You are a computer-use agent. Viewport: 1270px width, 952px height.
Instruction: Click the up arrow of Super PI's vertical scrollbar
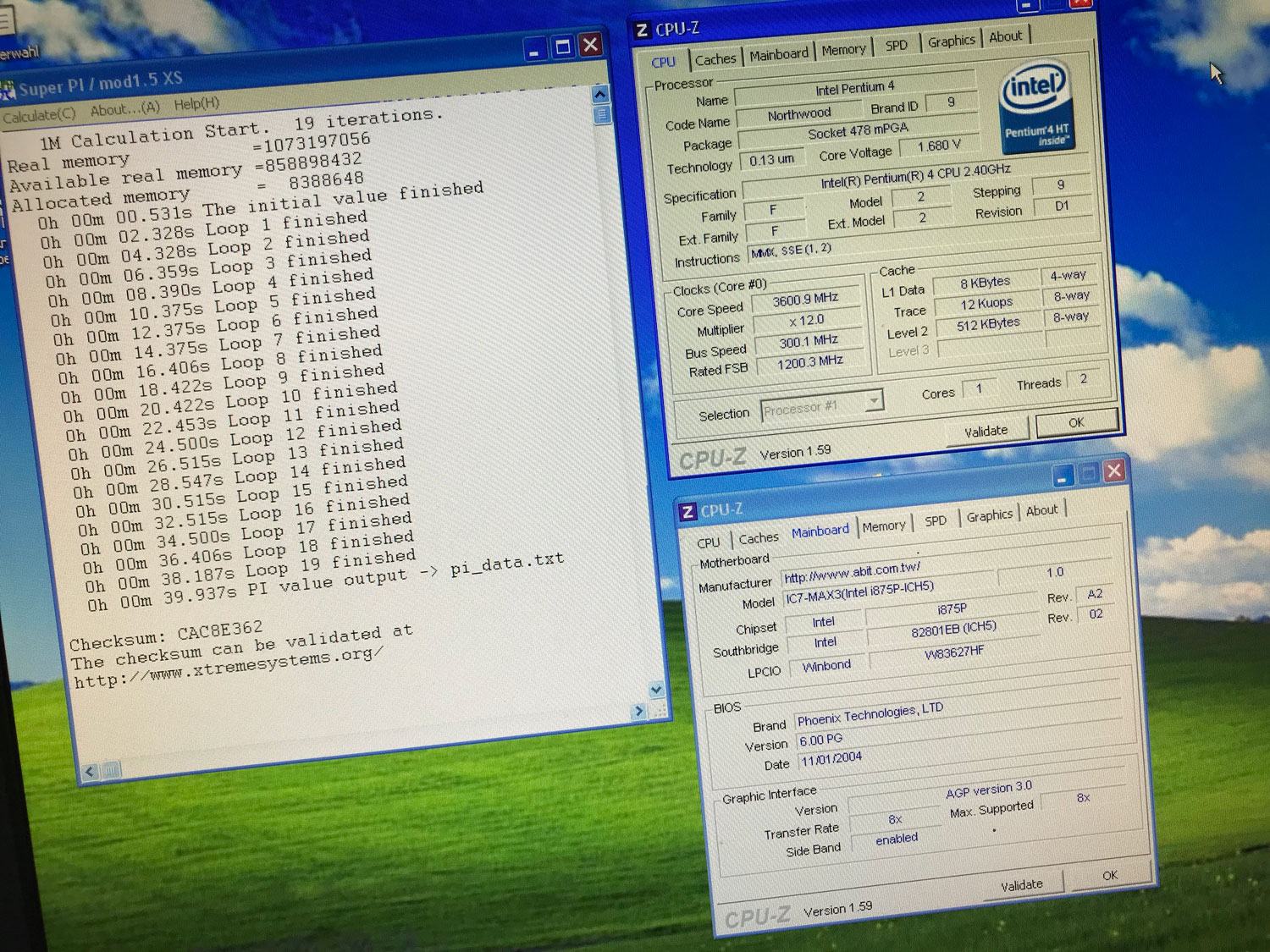(x=599, y=94)
